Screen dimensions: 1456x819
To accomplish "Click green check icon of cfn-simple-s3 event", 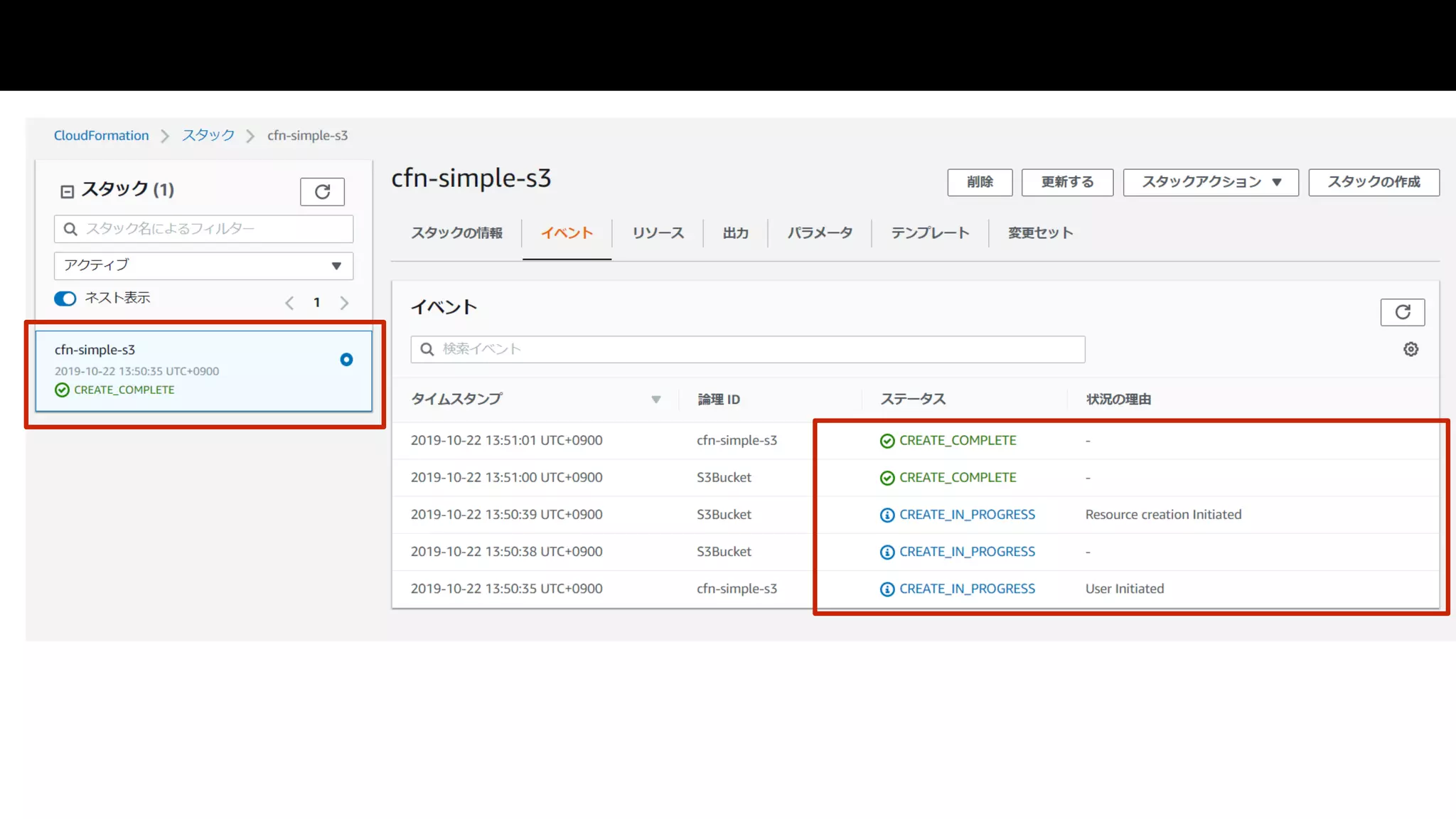I will coord(887,441).
